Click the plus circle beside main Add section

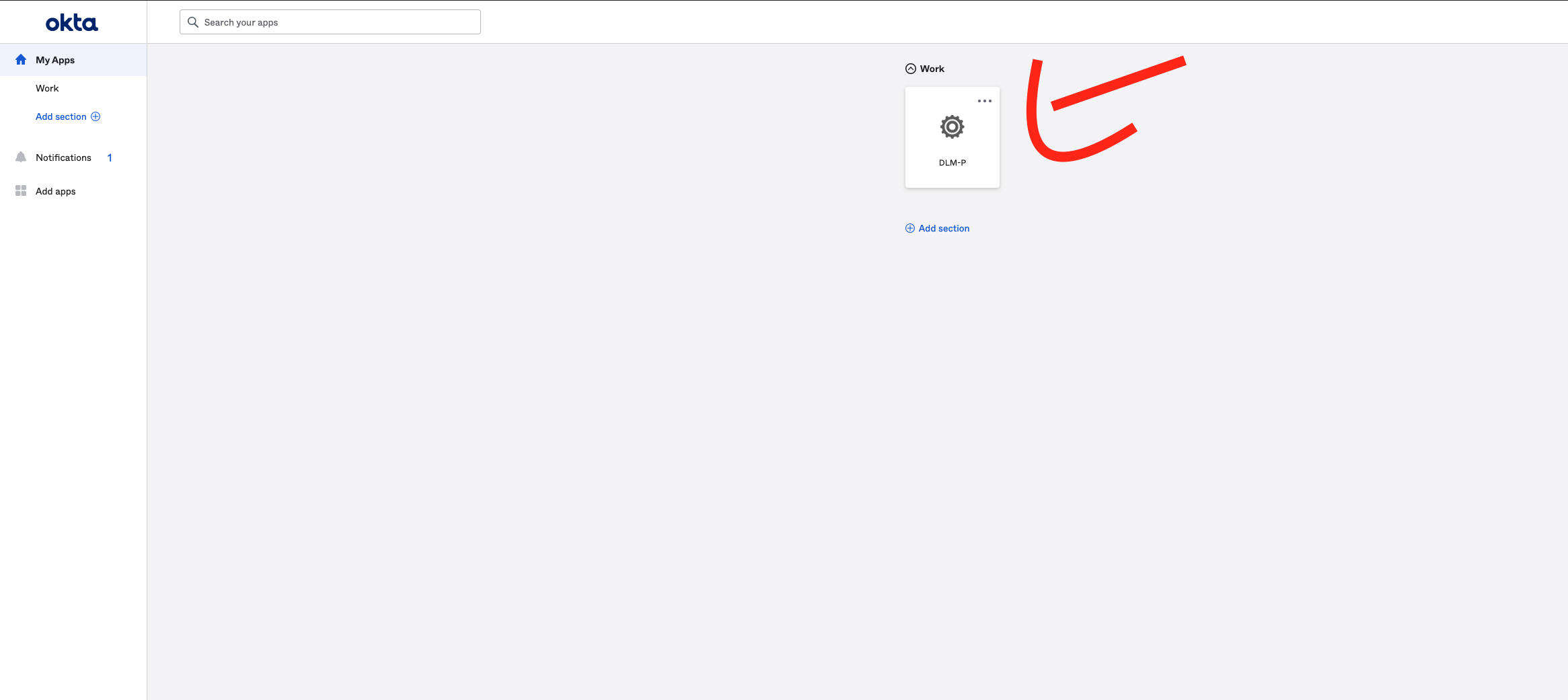click(x=909, y=228)
